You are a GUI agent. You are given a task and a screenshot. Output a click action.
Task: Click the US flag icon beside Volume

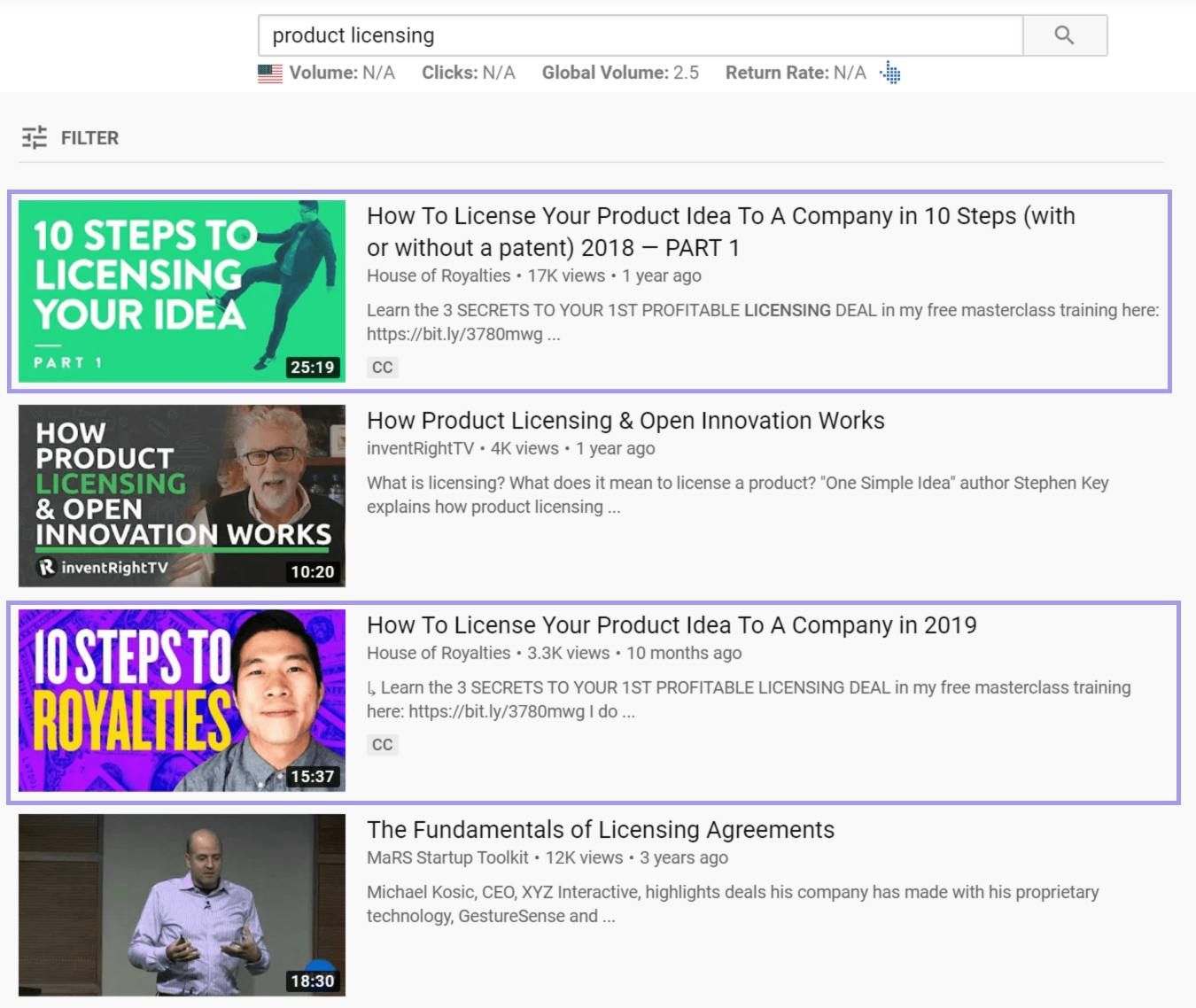coord(270,73)
